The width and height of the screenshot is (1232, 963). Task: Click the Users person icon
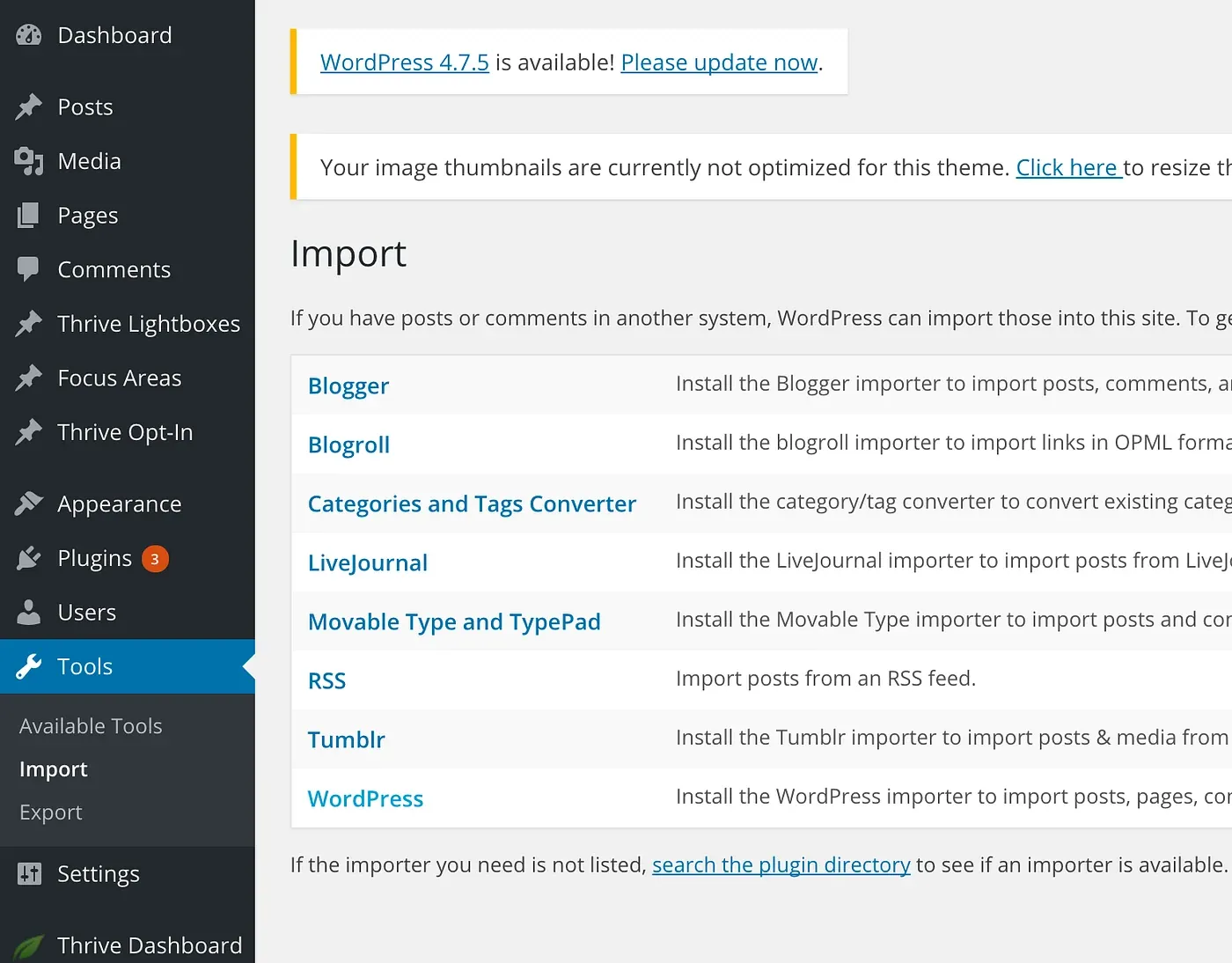click(x=29, y=613)
